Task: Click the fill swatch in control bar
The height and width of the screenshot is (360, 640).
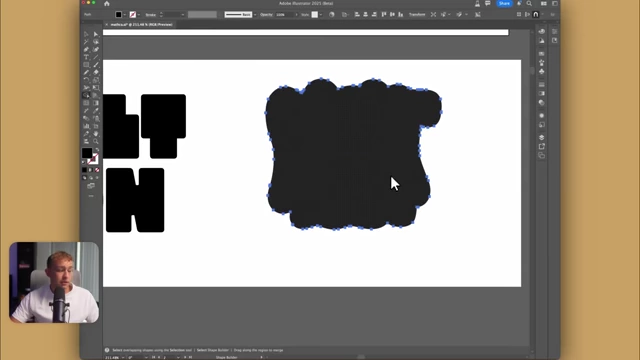Action: coord(118,15)
